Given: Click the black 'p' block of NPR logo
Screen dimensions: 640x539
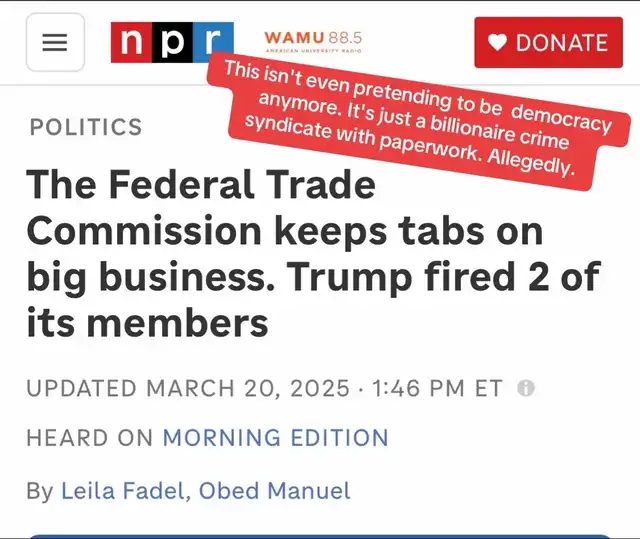Looking at the screenshot, I should tap(172, 42).
